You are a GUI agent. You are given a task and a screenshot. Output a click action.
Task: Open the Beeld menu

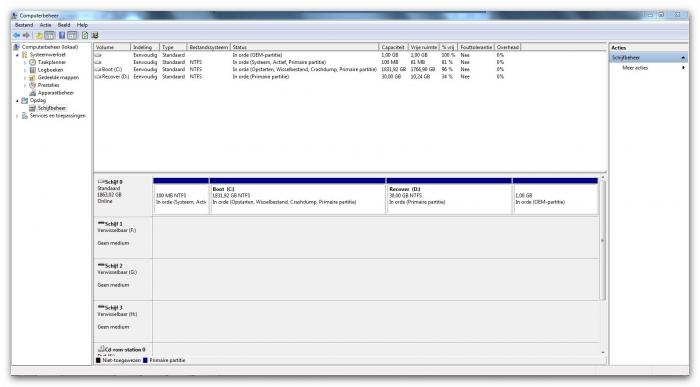coord(64,25)
